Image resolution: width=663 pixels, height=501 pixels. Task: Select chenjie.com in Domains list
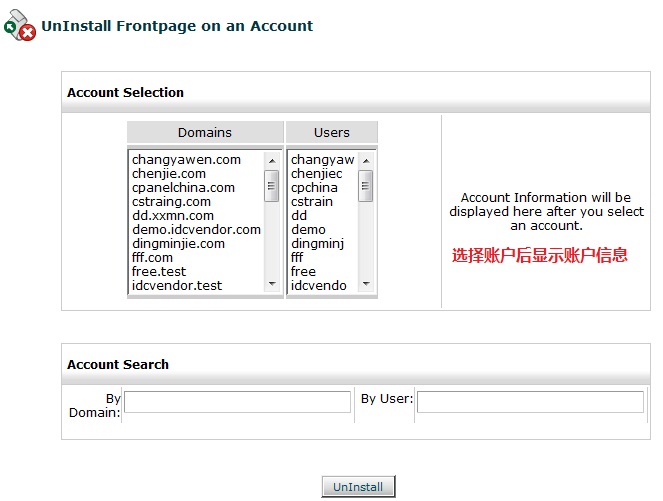point(169,174)
